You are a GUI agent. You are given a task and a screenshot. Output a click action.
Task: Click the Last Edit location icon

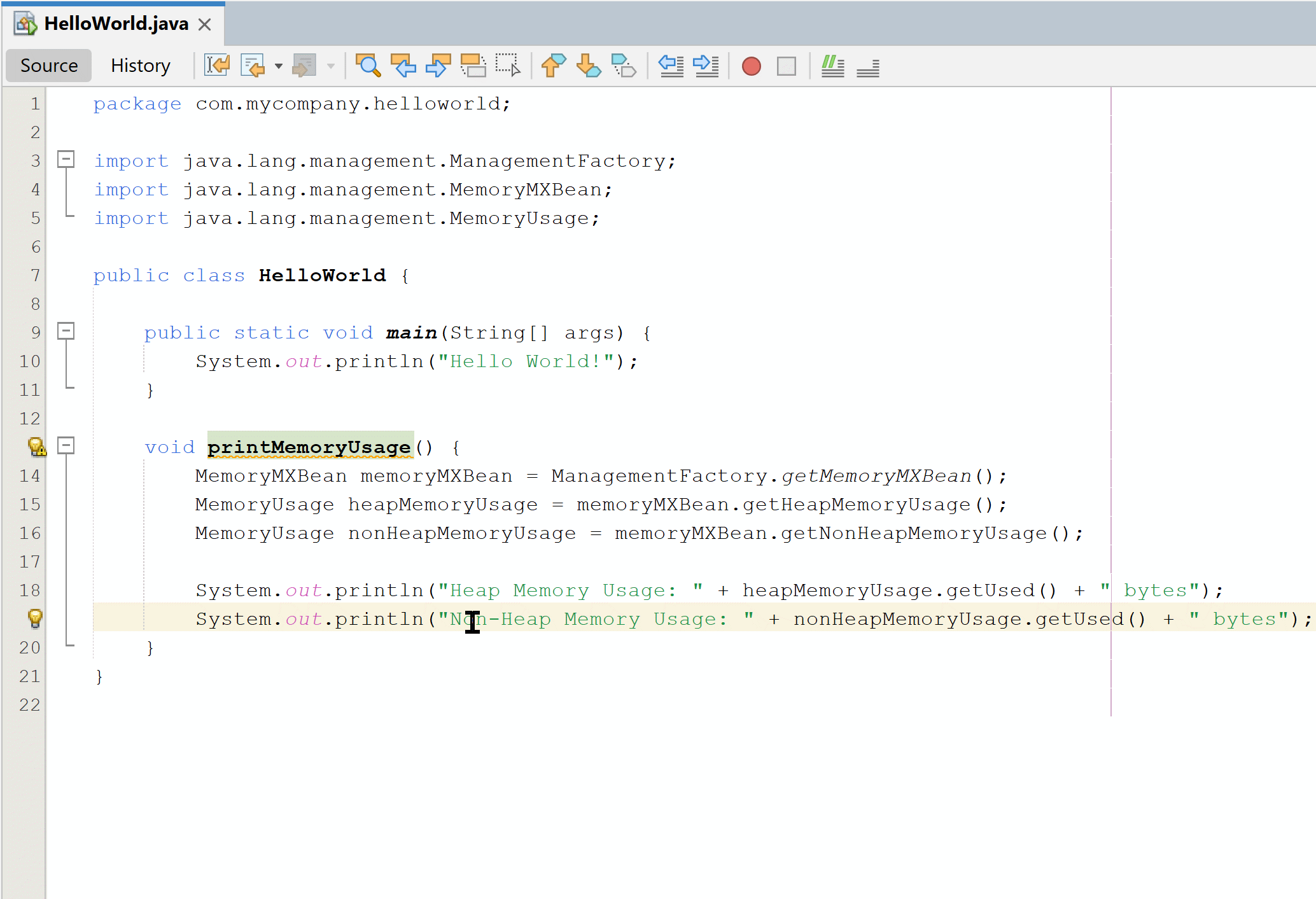tap(217, 66)
